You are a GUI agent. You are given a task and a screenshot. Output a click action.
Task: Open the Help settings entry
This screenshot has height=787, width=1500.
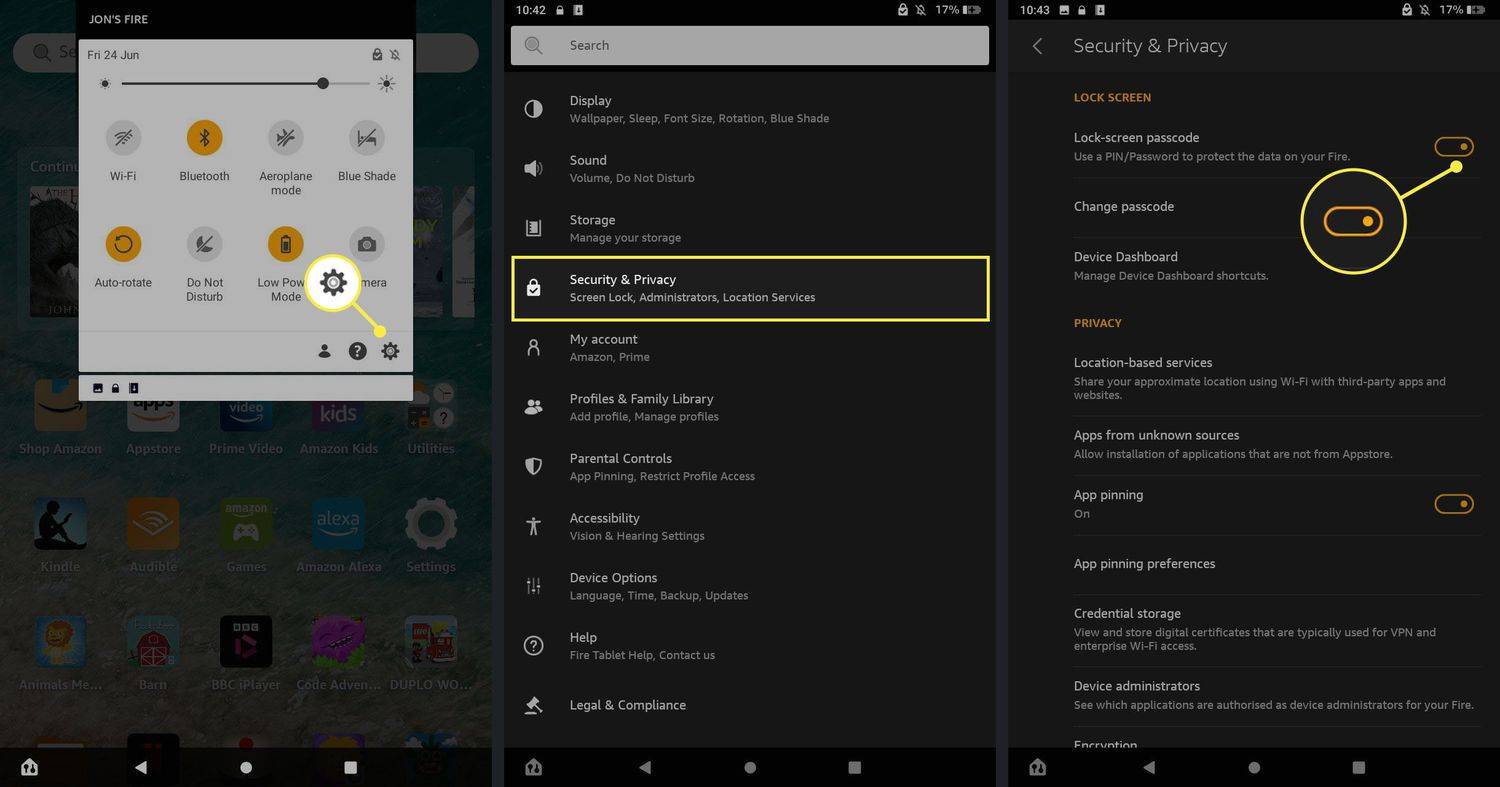750,646
